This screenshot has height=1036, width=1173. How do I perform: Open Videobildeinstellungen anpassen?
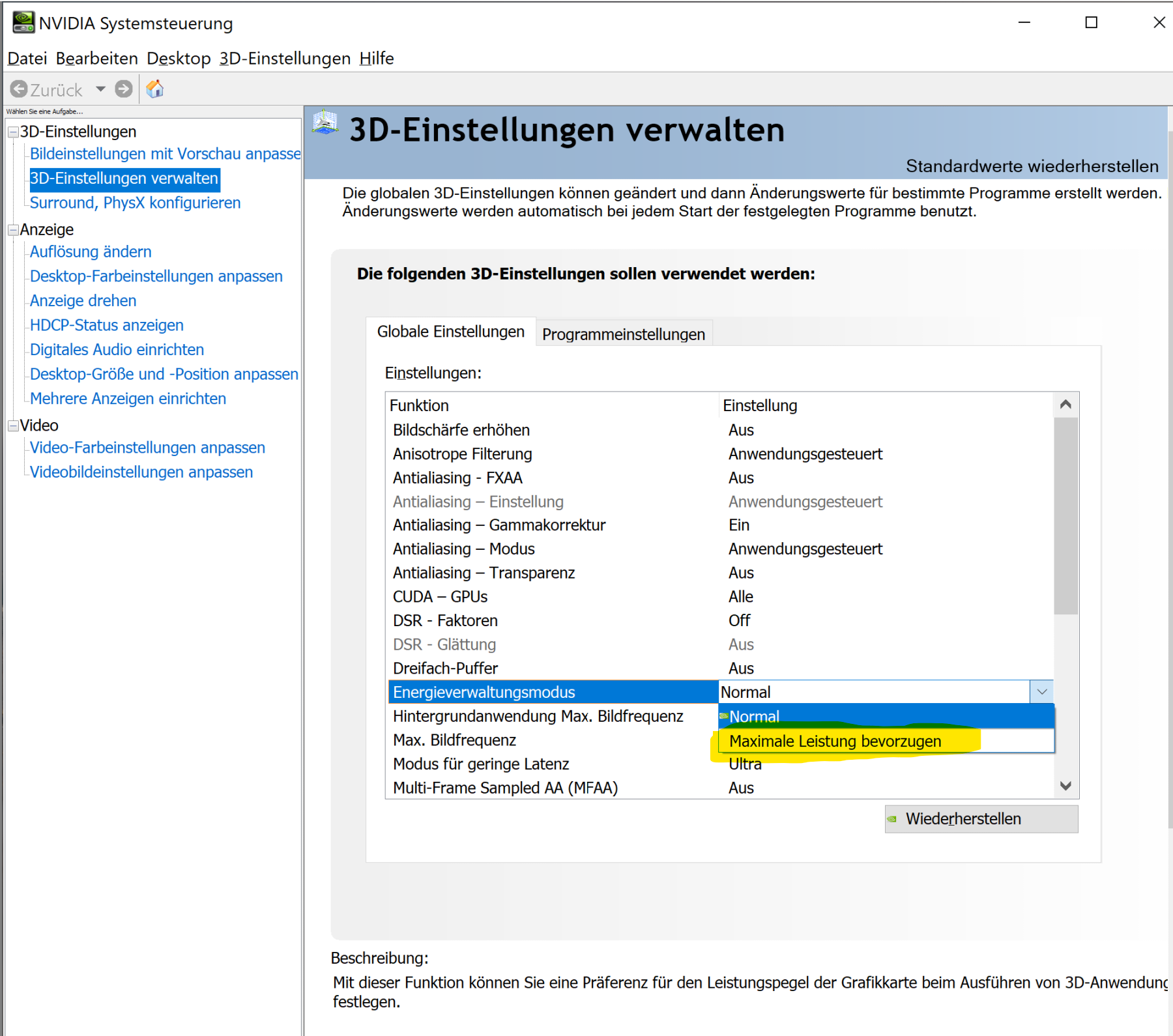coord(141,472)
